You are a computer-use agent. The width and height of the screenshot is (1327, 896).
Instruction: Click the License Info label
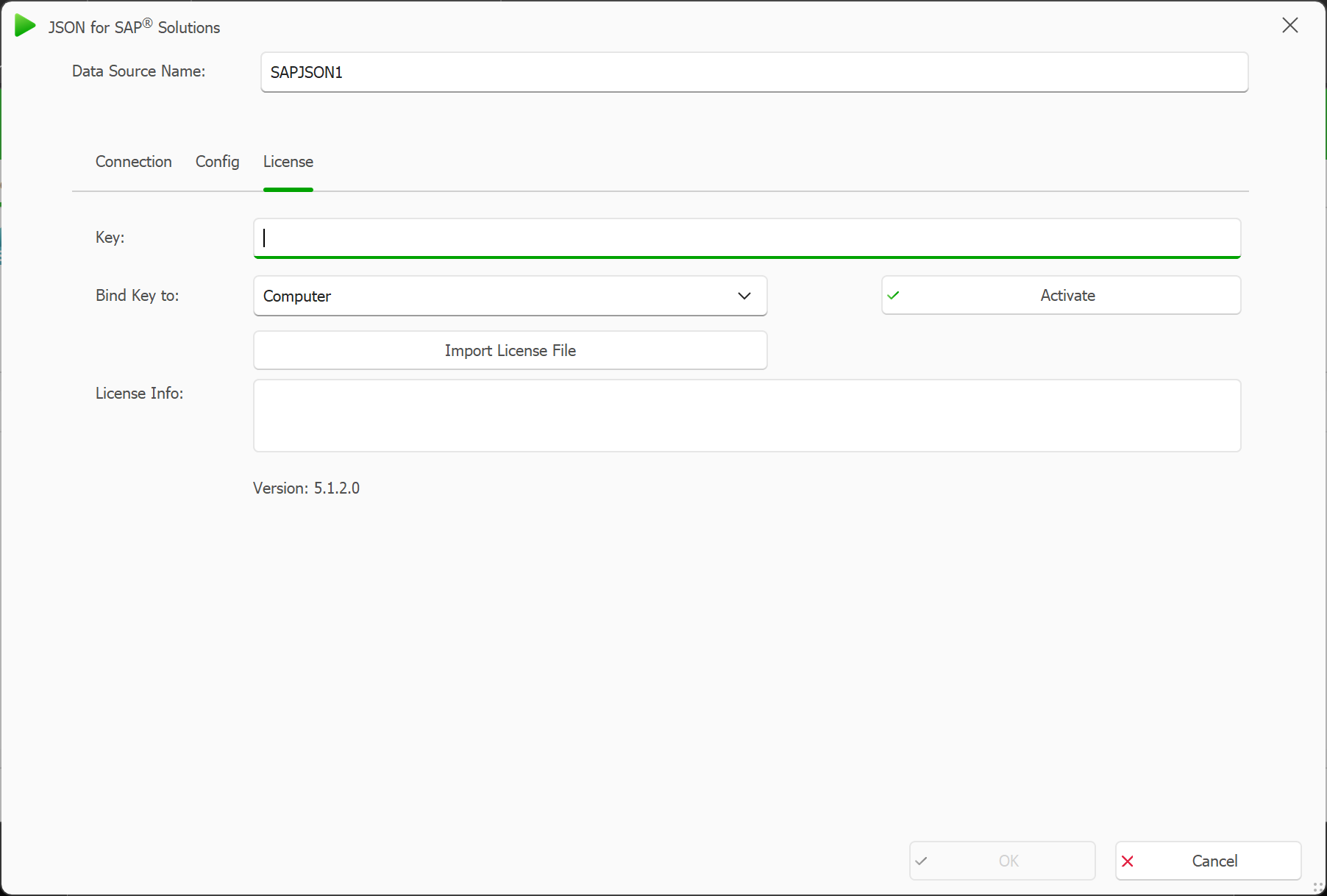(139, 394)
